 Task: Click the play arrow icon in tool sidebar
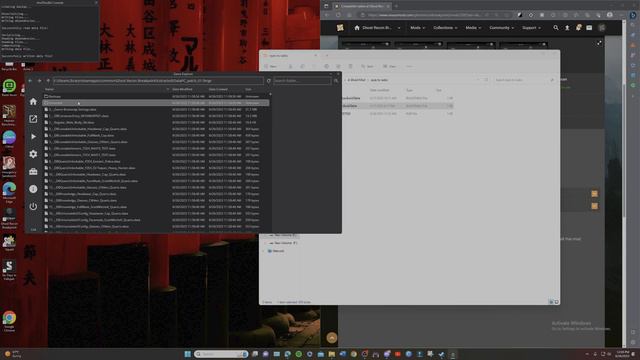[33, 136]
